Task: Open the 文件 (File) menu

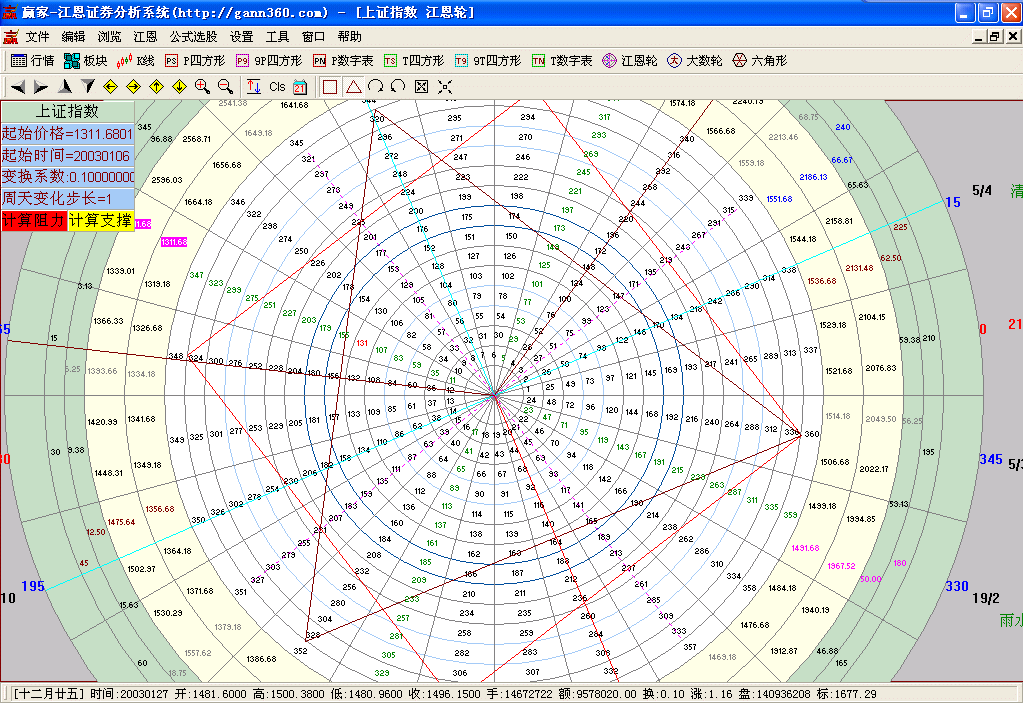Action: coord(38,36)
